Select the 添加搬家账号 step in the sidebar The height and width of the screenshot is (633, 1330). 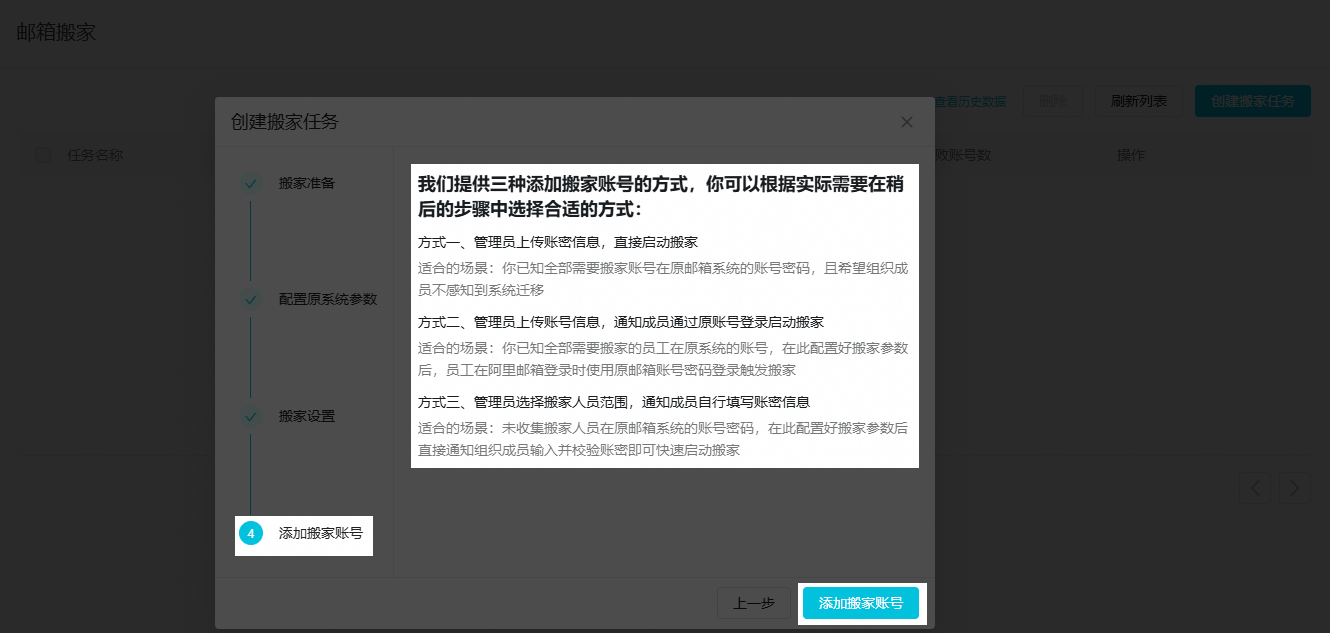click(x=320, y=534)
